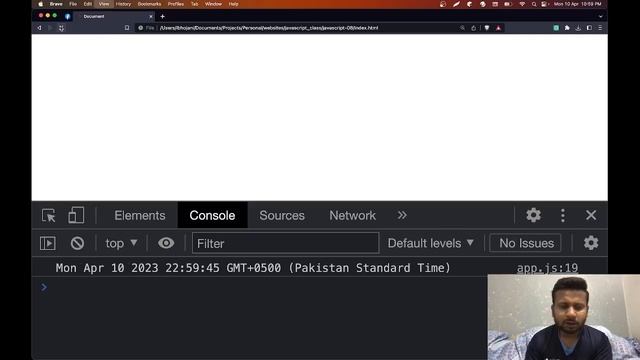Close the Document browser tab
Viewport: 640px width, 360px height.
pos(151,17)
